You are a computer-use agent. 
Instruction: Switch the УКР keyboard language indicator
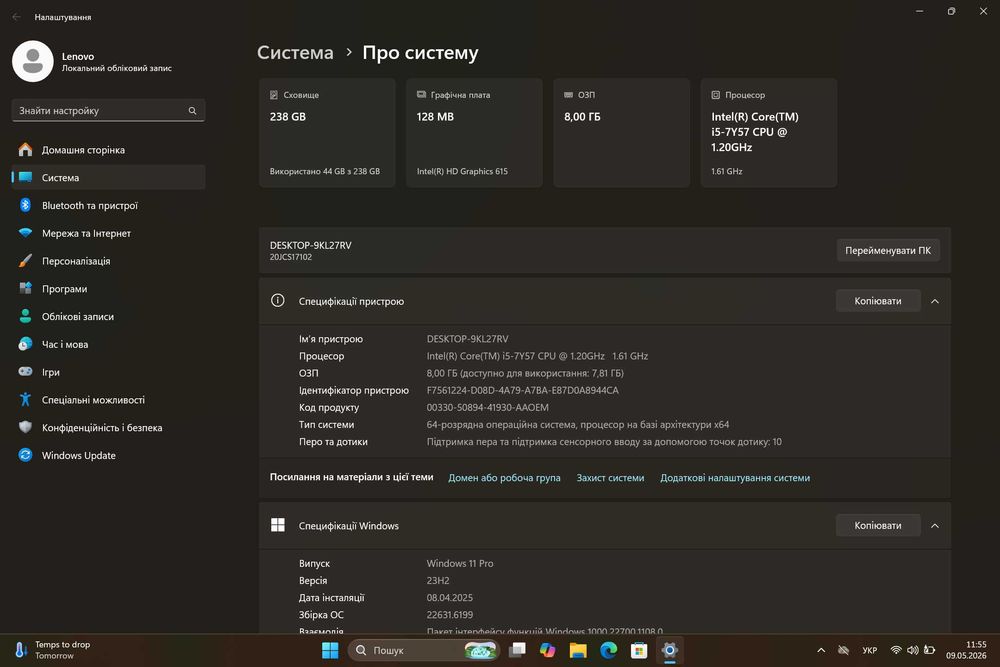(x=869, y=650)
